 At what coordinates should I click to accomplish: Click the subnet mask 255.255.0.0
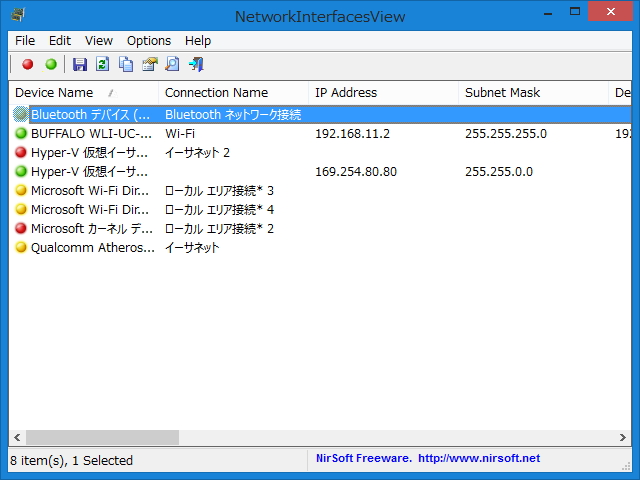pyautogui.click(x=499, y=171)
